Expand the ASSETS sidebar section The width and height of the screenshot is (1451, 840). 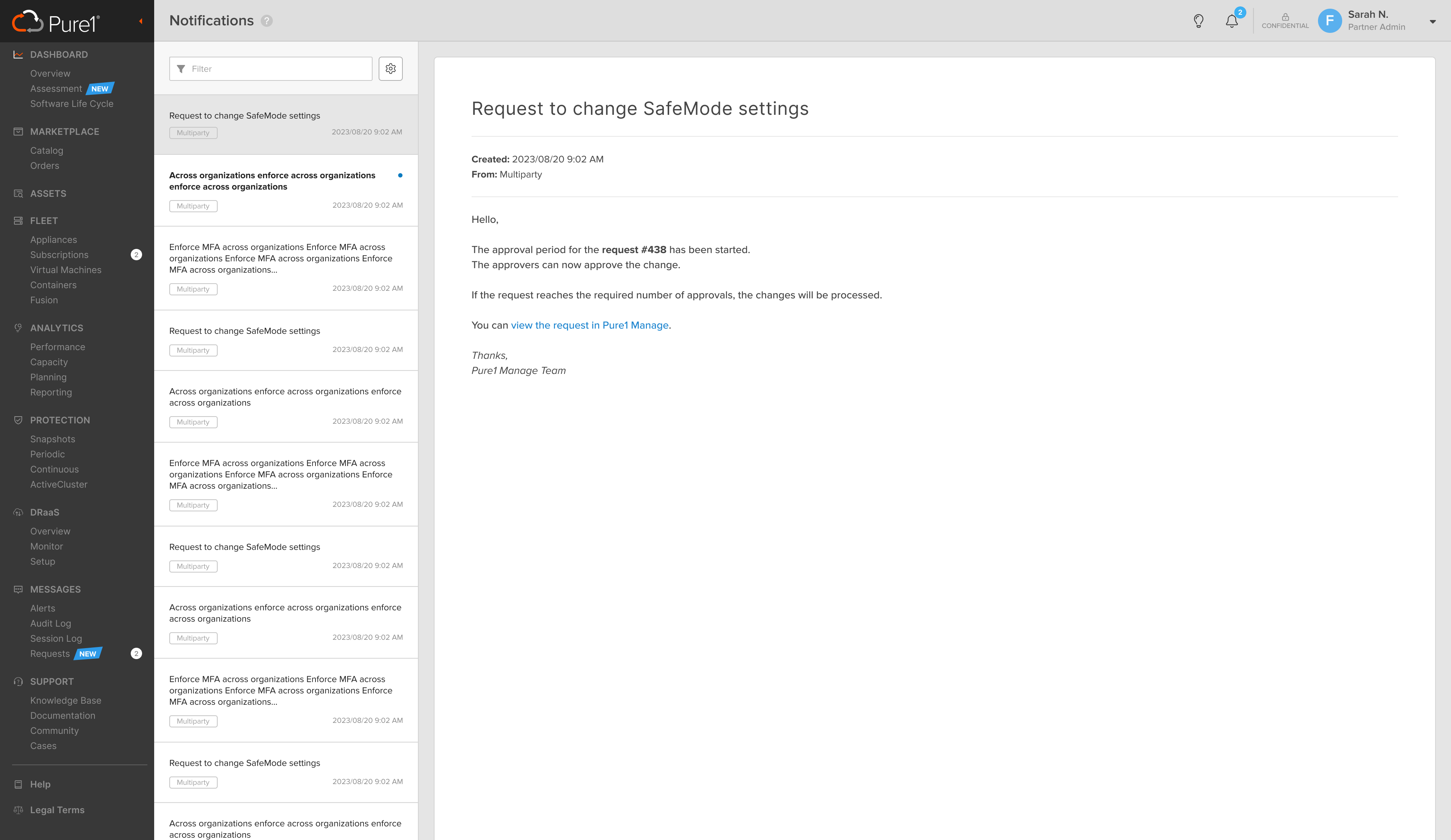click(48, 193)
